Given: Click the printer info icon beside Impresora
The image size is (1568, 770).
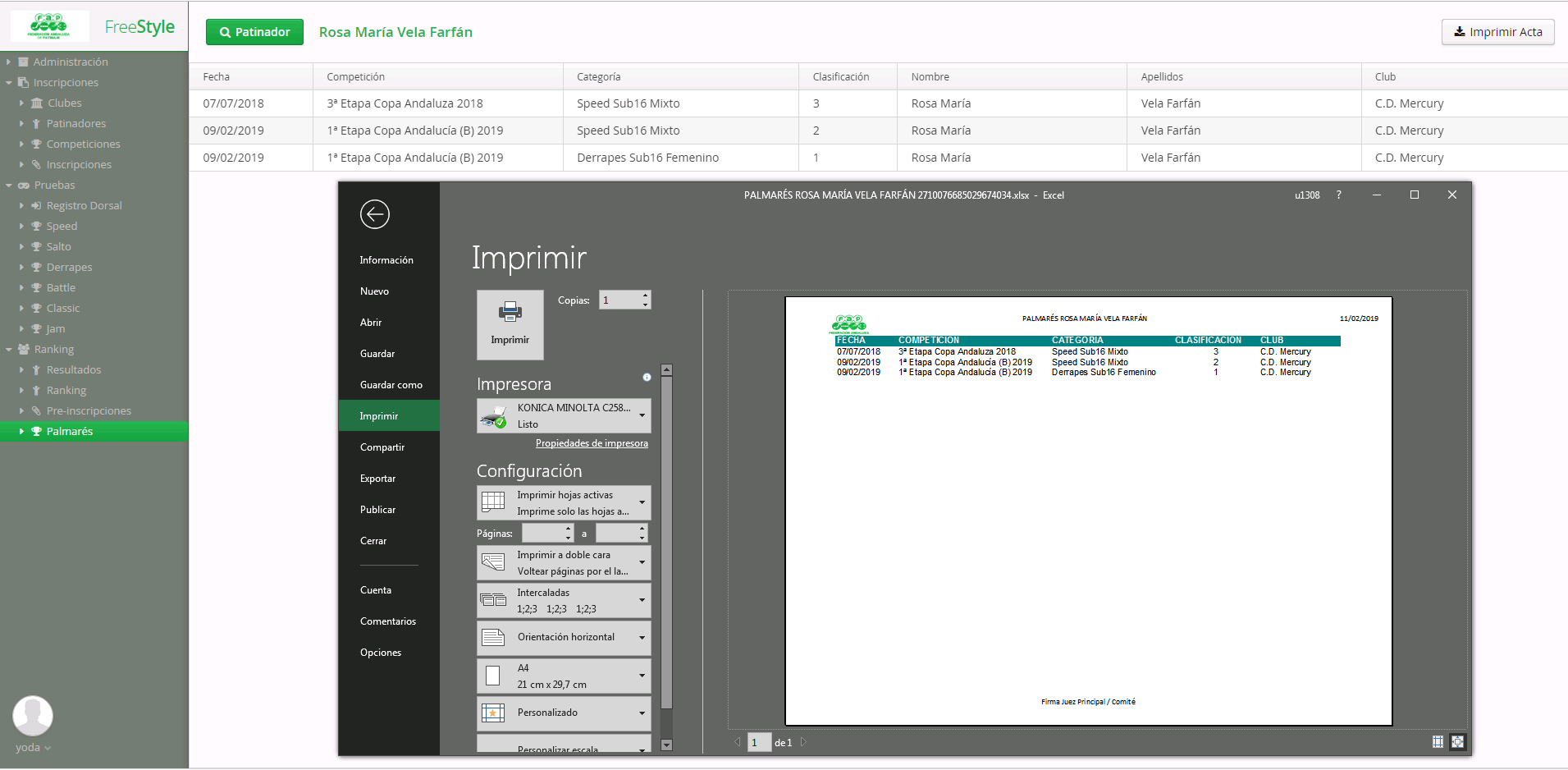Looking at the screenshot, I should (x=647, y=378).
